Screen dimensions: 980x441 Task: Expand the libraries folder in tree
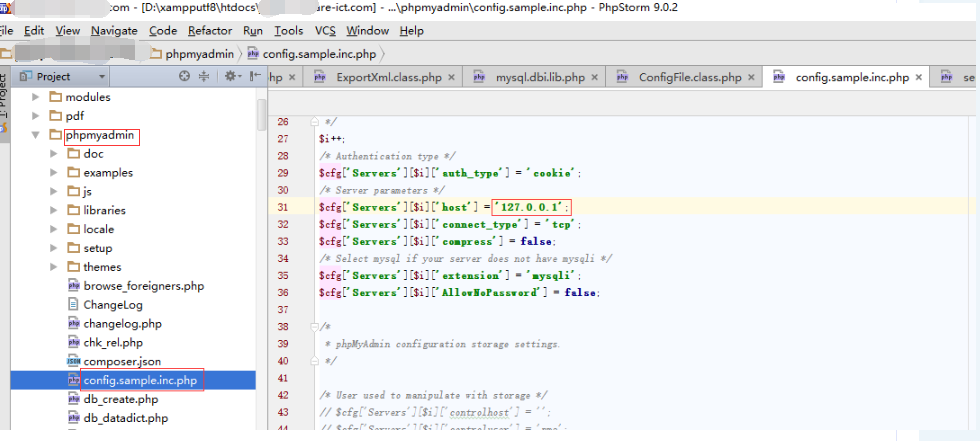[x=55, y=210]
